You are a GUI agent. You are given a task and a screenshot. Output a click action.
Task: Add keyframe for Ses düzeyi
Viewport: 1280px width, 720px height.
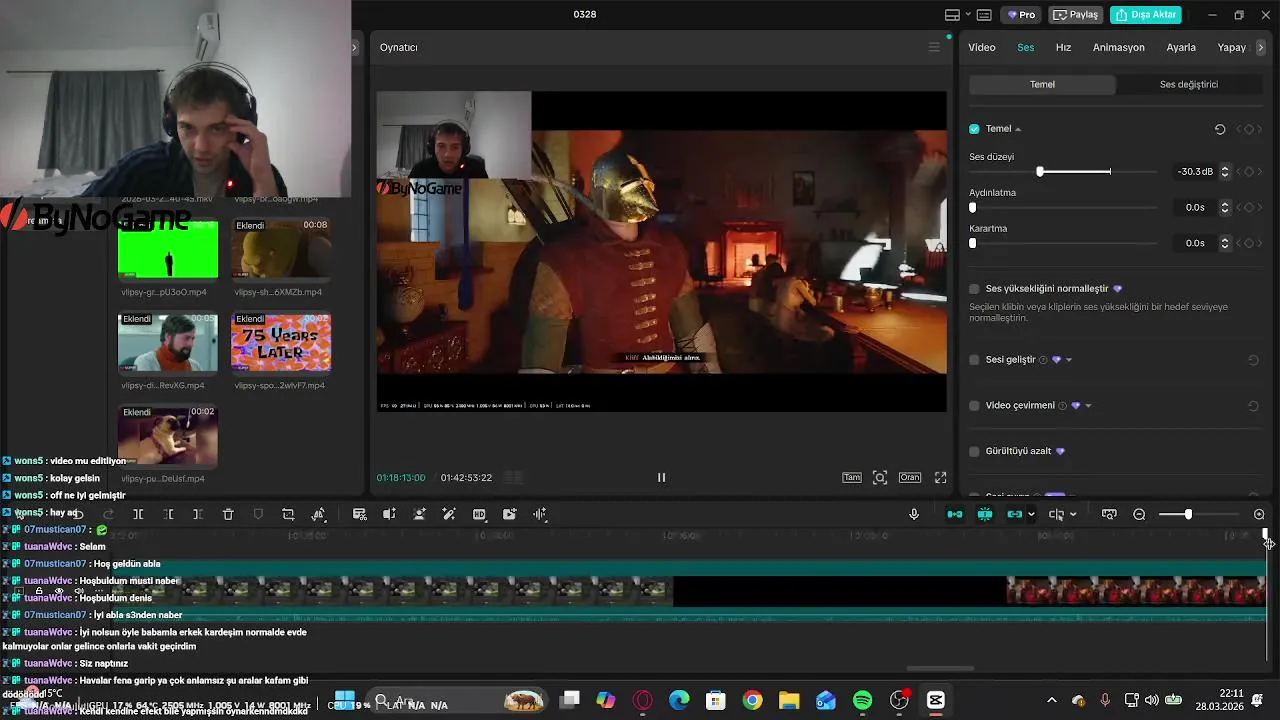(1249, 172)
